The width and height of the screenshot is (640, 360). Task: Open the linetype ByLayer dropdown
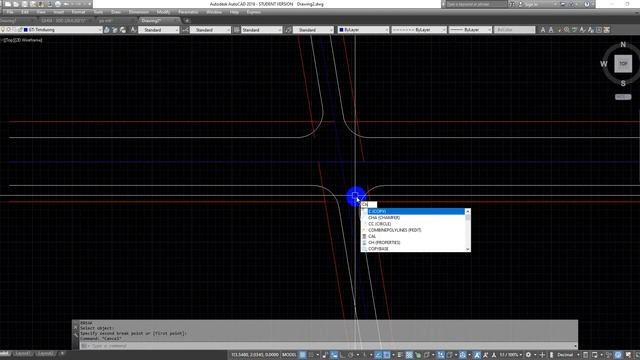(x=419, y=30)
